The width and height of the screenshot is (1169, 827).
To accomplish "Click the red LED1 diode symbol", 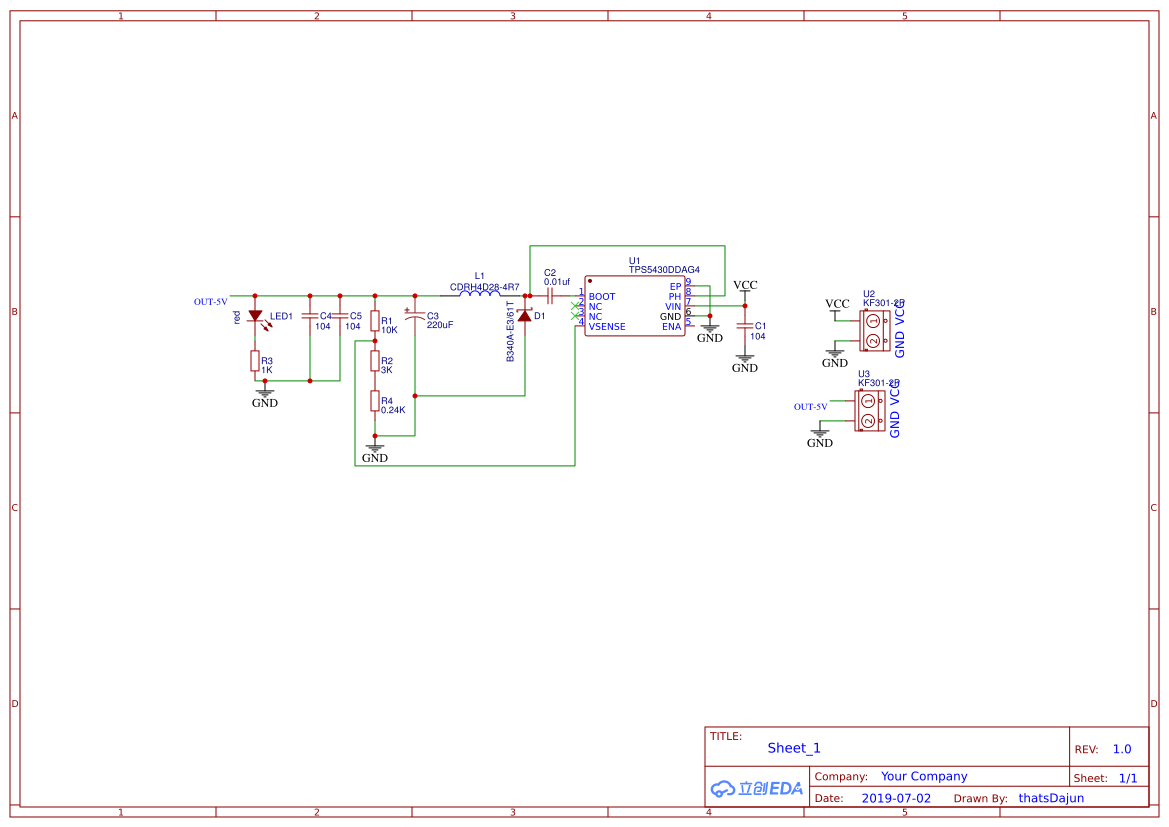I will pyautogui.click(x=255, y=316).
